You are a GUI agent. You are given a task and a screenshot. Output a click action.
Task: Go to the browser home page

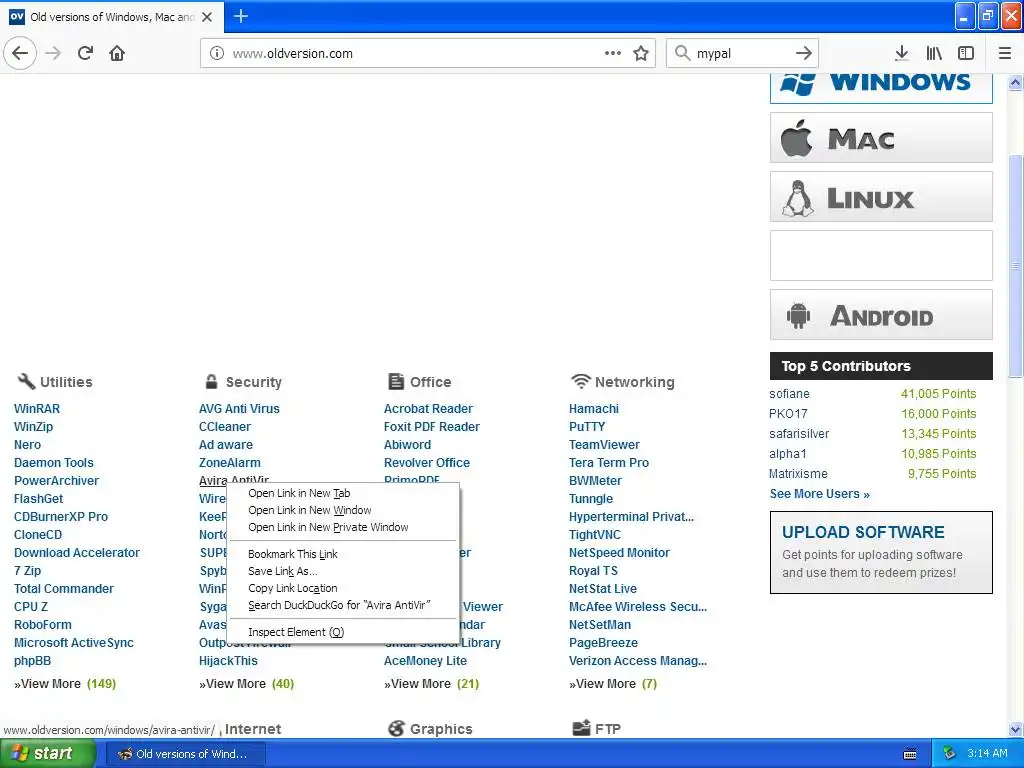click(117, 53)
